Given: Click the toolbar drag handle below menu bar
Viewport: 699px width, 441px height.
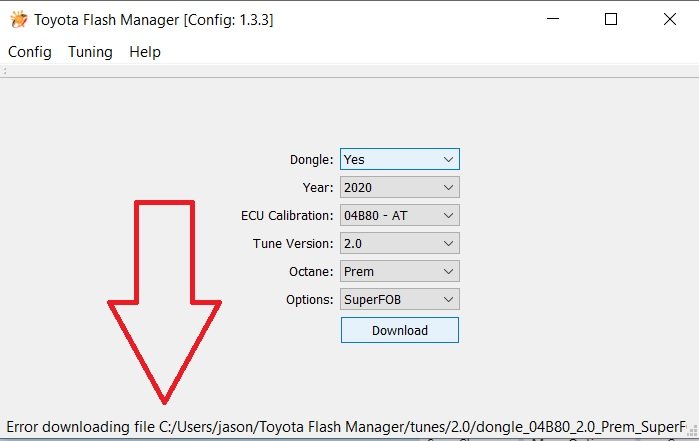Looking at the screenshot, I should point(4,71).
